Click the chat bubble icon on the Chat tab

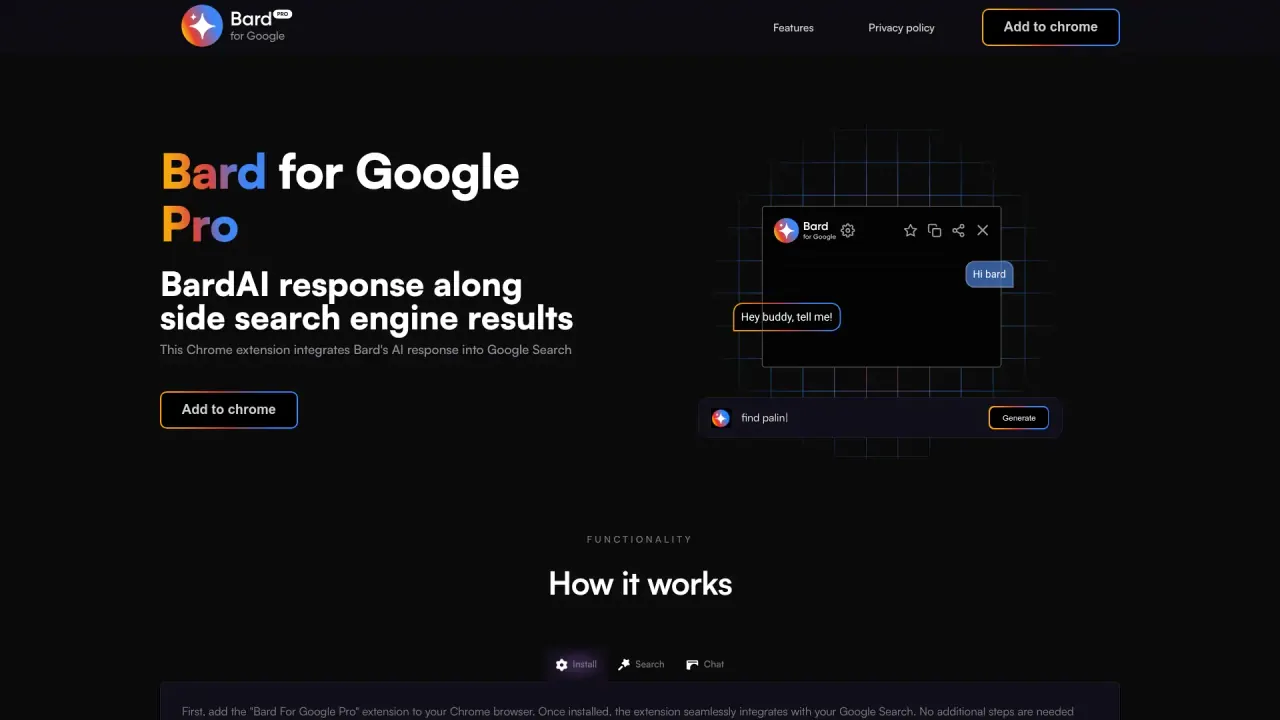(x=692, y=665)
